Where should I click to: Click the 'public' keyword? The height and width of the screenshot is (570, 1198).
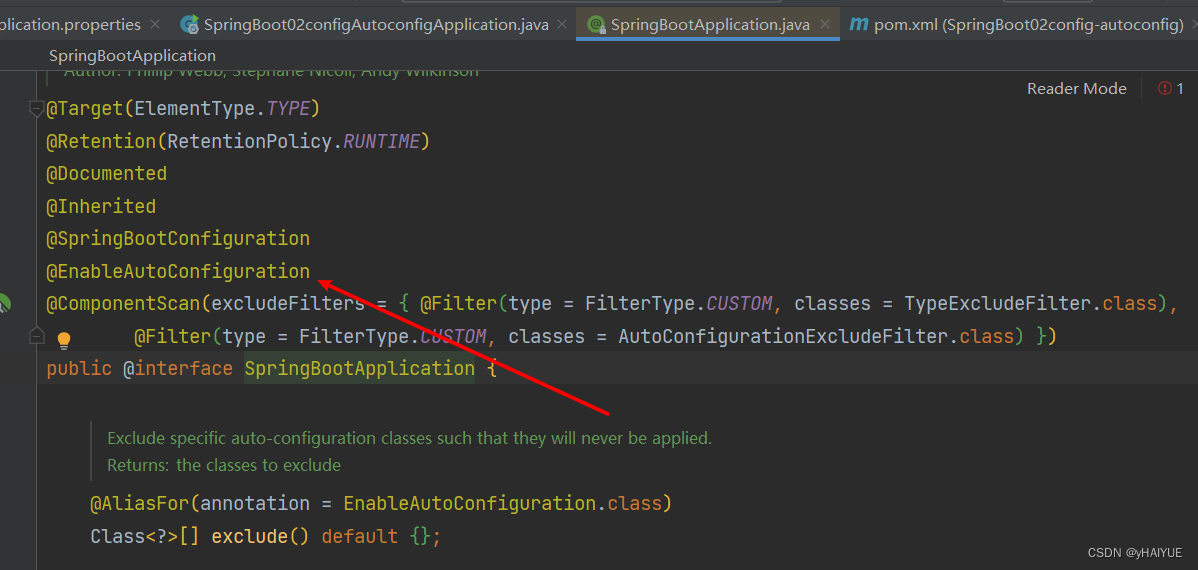[x=79, y=368]
